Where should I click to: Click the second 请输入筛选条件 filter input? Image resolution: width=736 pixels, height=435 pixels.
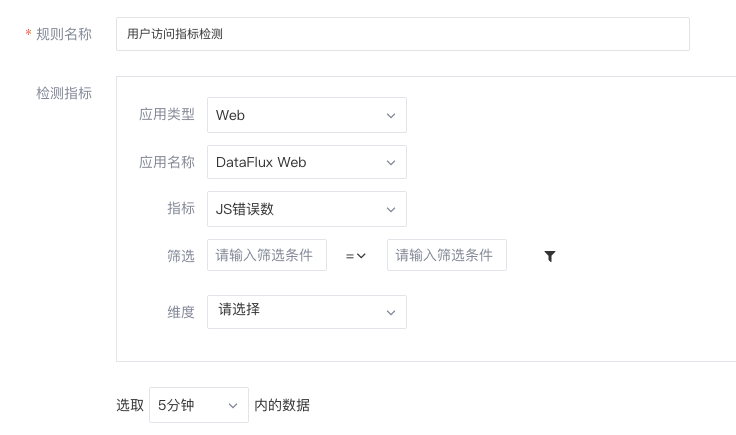(447, 255)
